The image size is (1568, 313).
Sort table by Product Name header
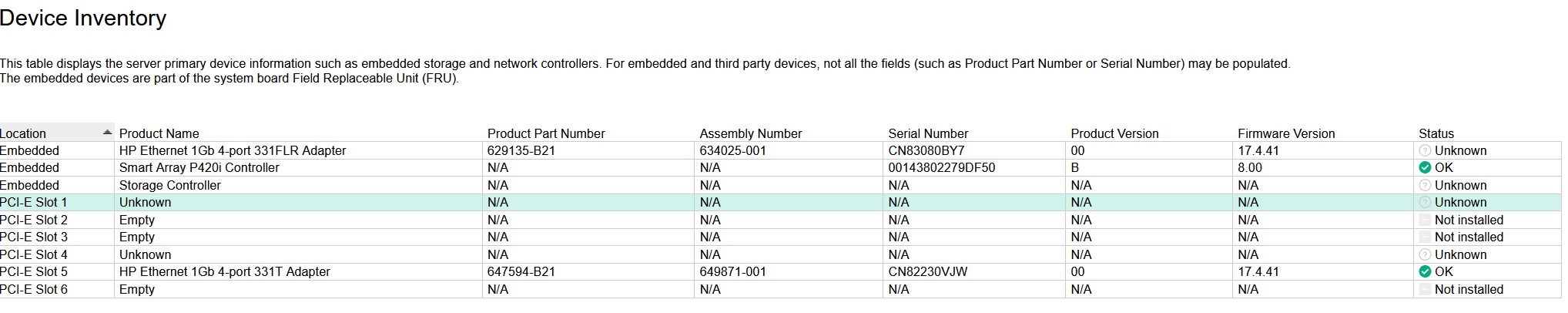click(159, 133)
